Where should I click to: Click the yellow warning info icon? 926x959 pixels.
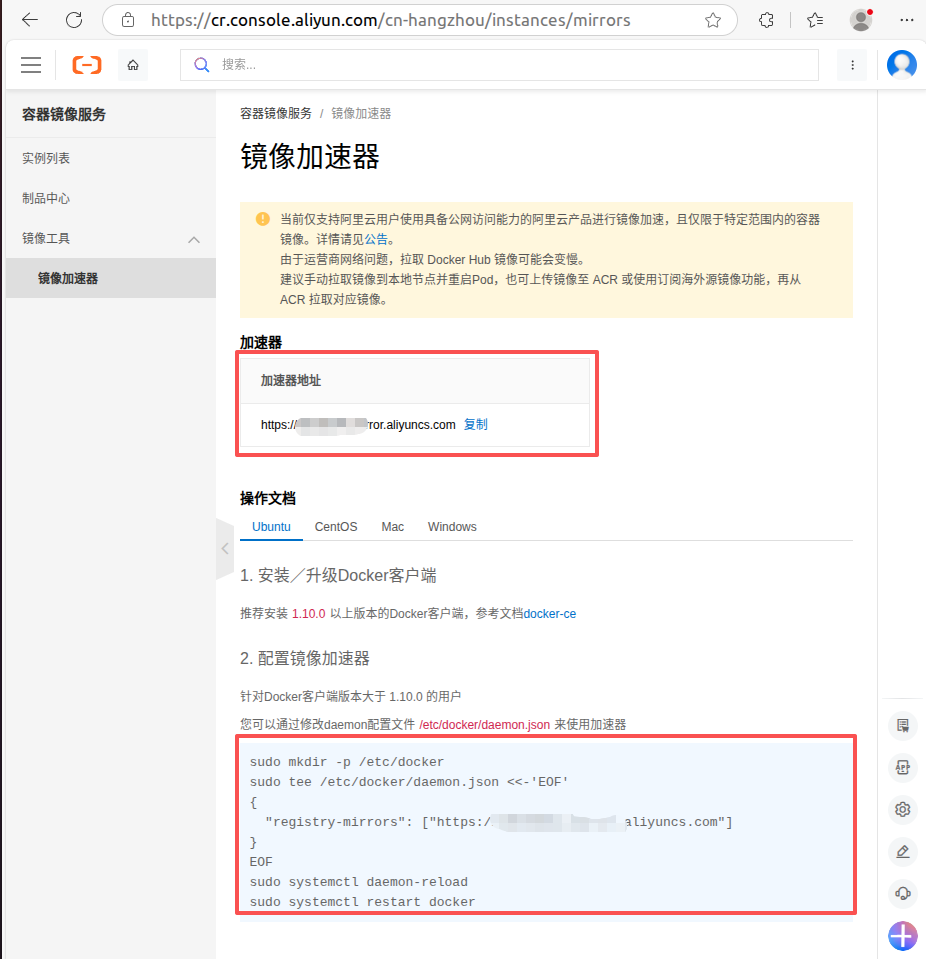click(x=263, y=219)
